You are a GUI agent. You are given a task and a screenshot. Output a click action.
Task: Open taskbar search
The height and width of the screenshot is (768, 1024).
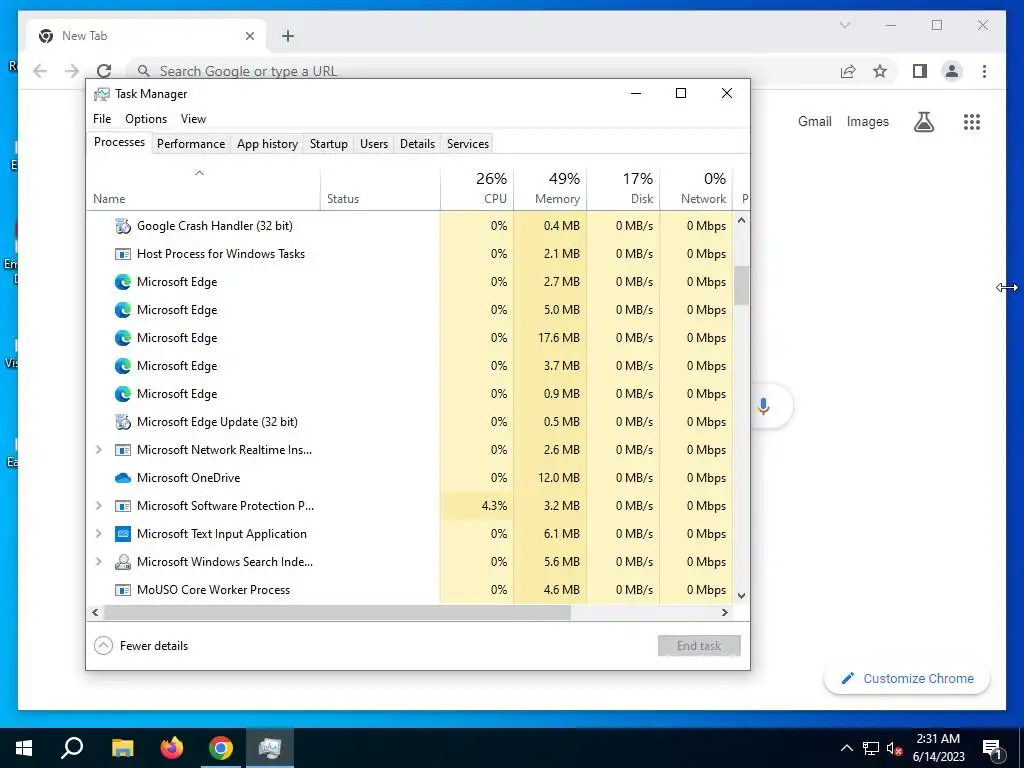72,748
